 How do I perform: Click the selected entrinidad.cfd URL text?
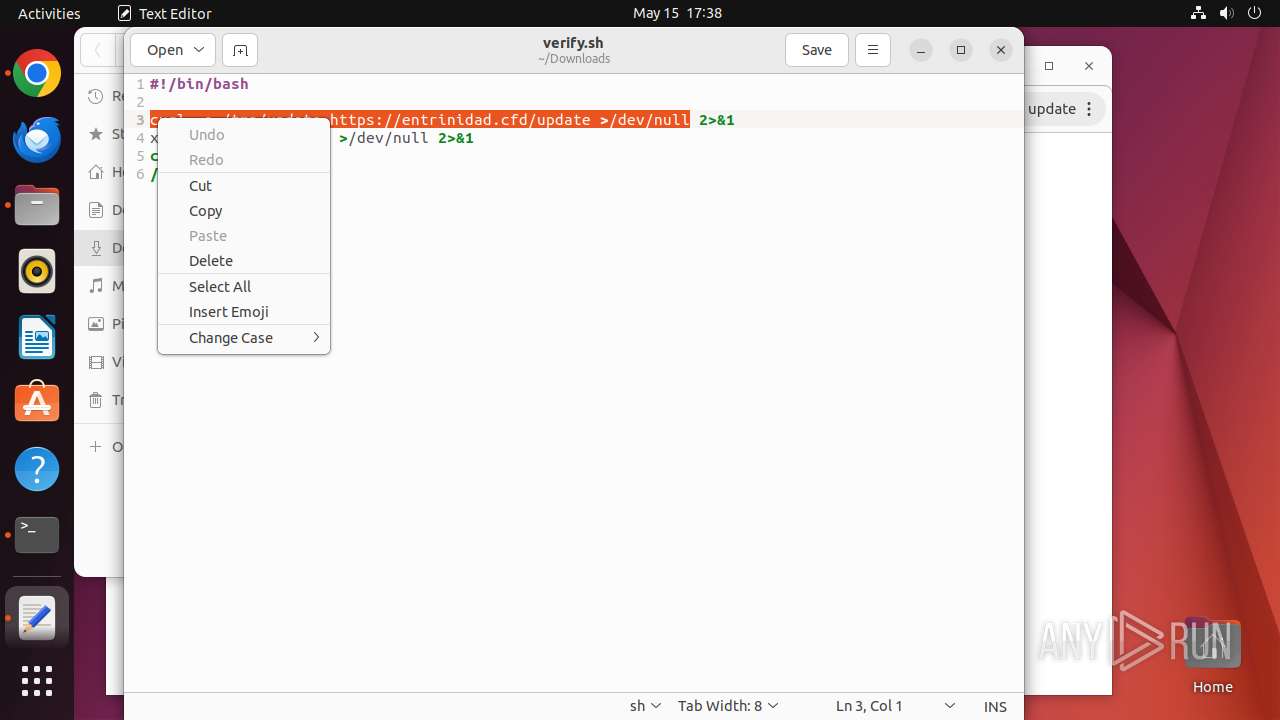[460, 120]
